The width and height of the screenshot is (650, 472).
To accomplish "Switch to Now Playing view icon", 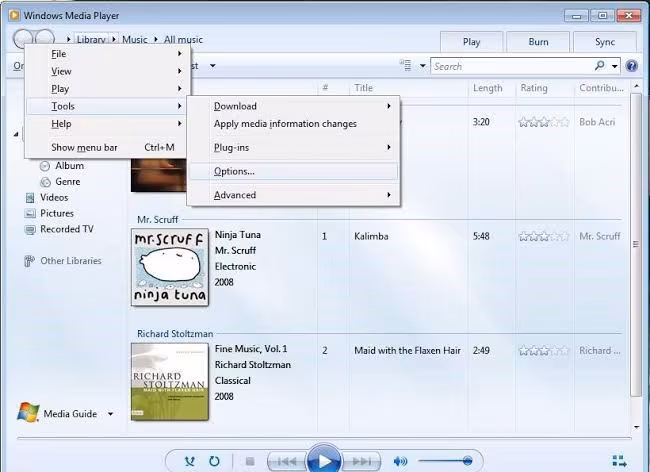I will (619, 460).
